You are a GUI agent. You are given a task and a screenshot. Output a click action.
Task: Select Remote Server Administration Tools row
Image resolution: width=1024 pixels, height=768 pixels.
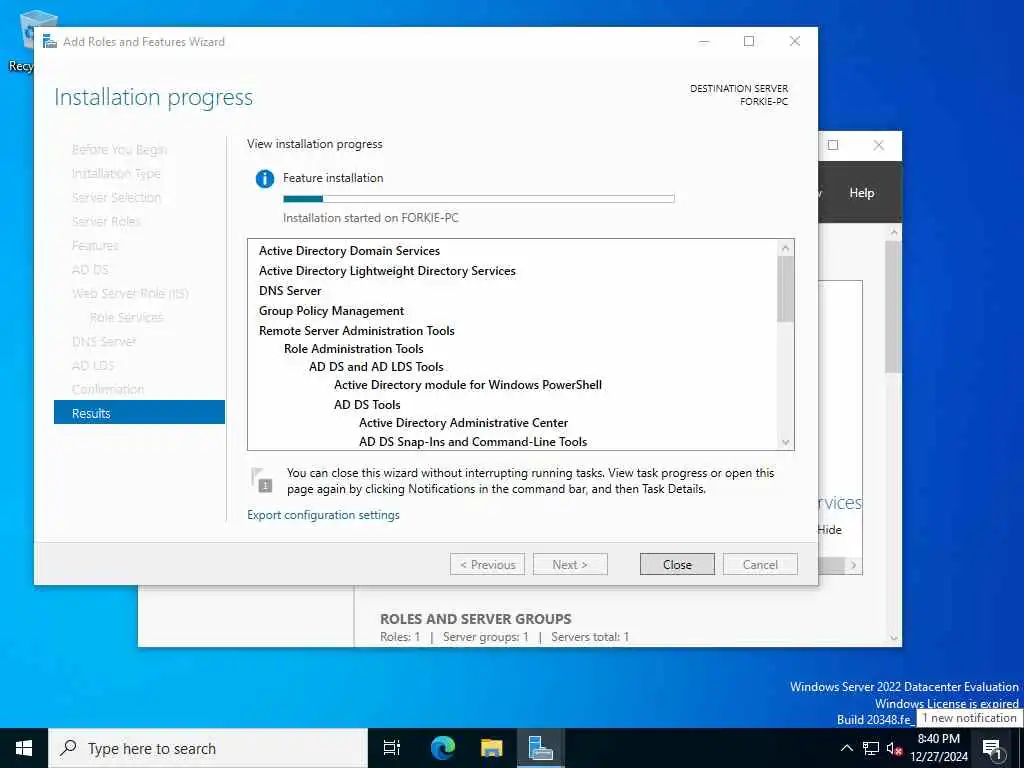coord(357,331)
